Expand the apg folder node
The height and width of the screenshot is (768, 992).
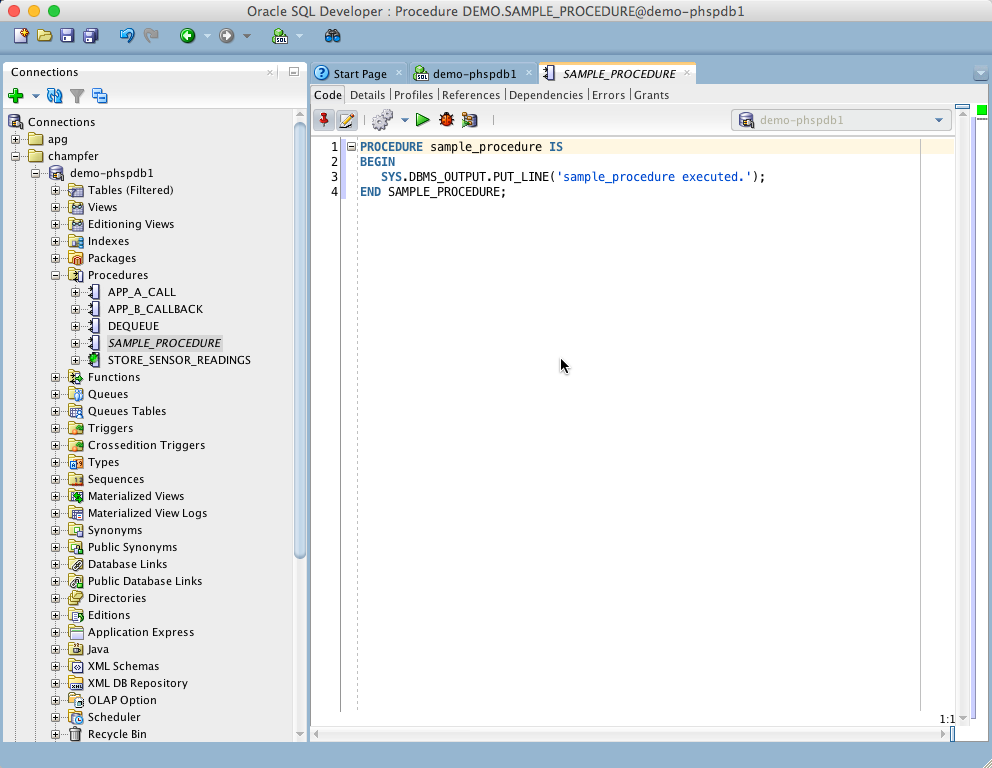tap(15, 139)
